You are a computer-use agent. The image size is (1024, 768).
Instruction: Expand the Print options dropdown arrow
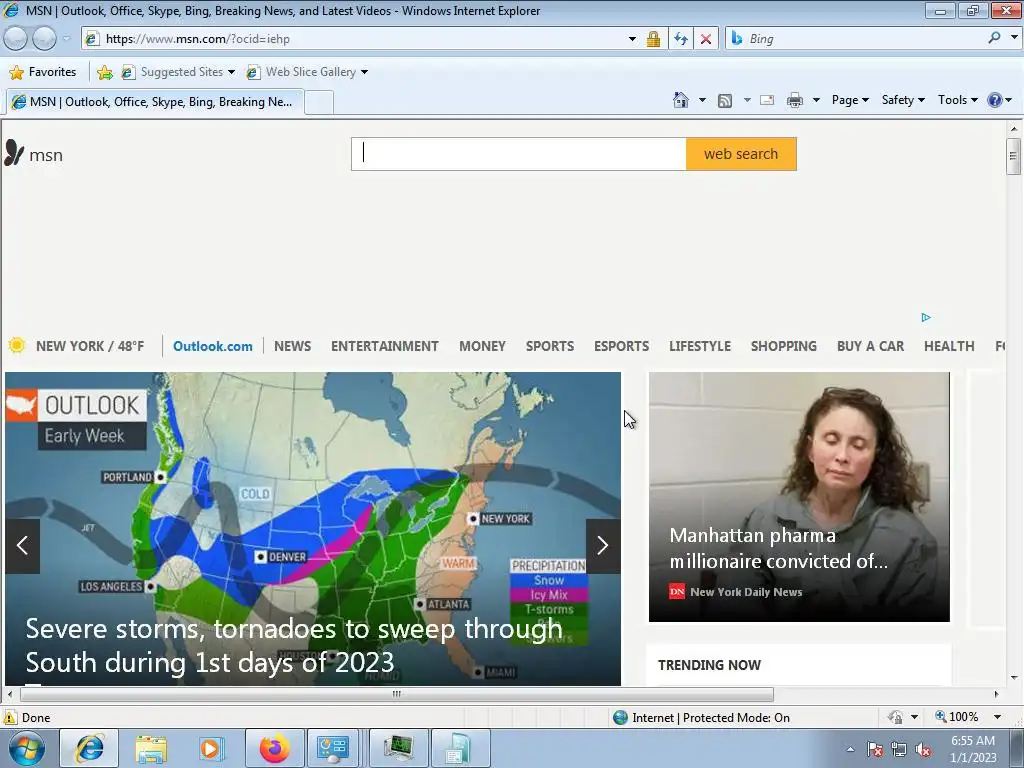816,100
